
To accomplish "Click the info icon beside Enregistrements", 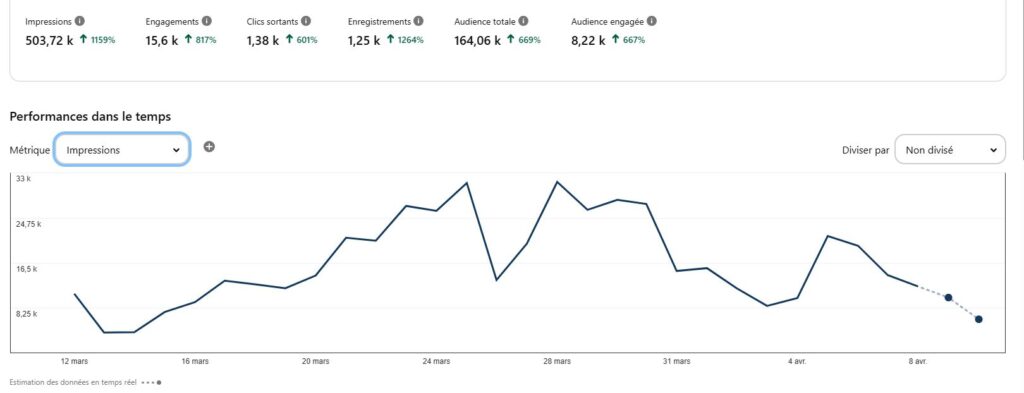I will pyautogui.click(x=419, y=21).
